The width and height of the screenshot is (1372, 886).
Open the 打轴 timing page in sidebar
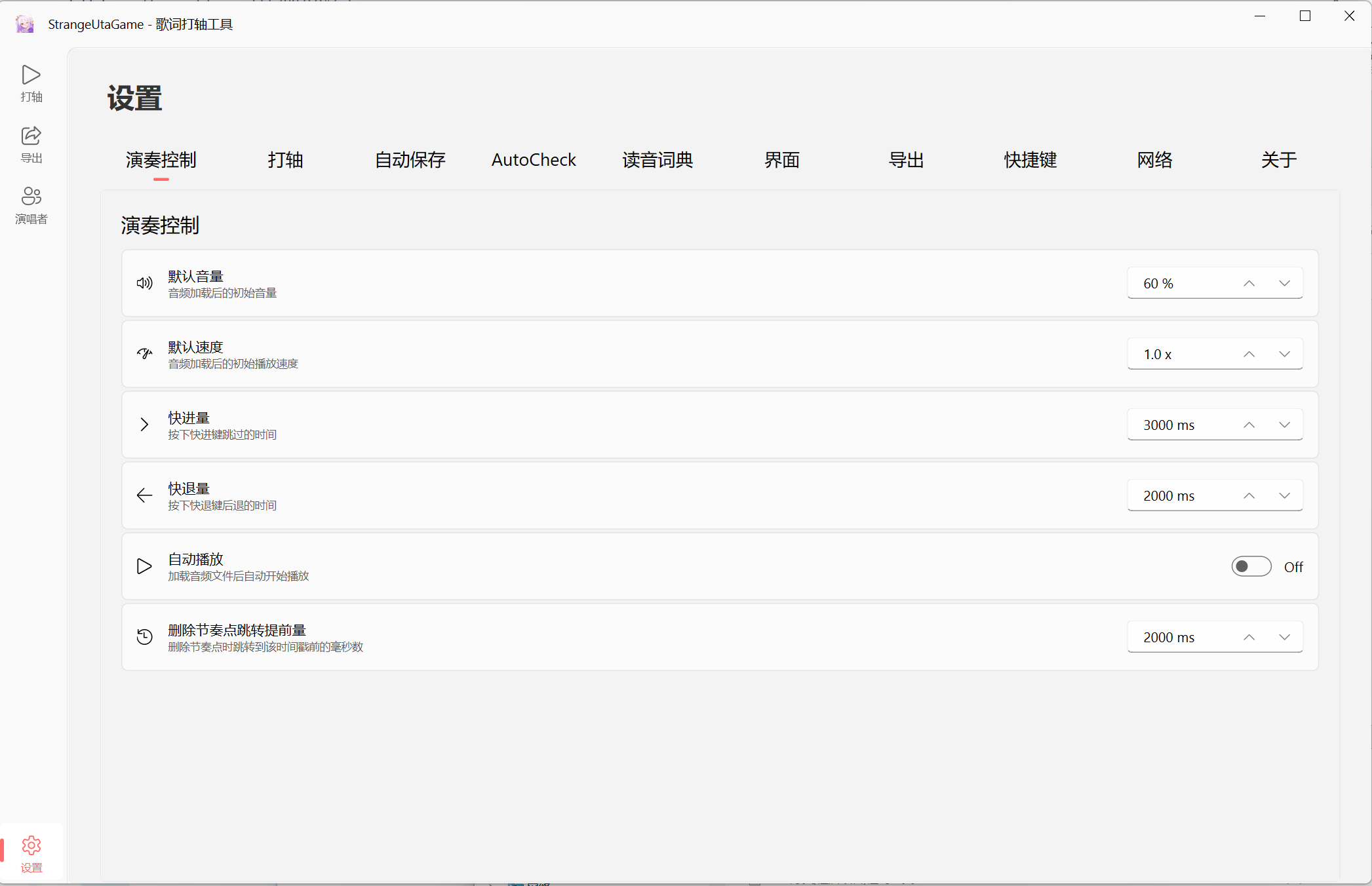[31, 83]
